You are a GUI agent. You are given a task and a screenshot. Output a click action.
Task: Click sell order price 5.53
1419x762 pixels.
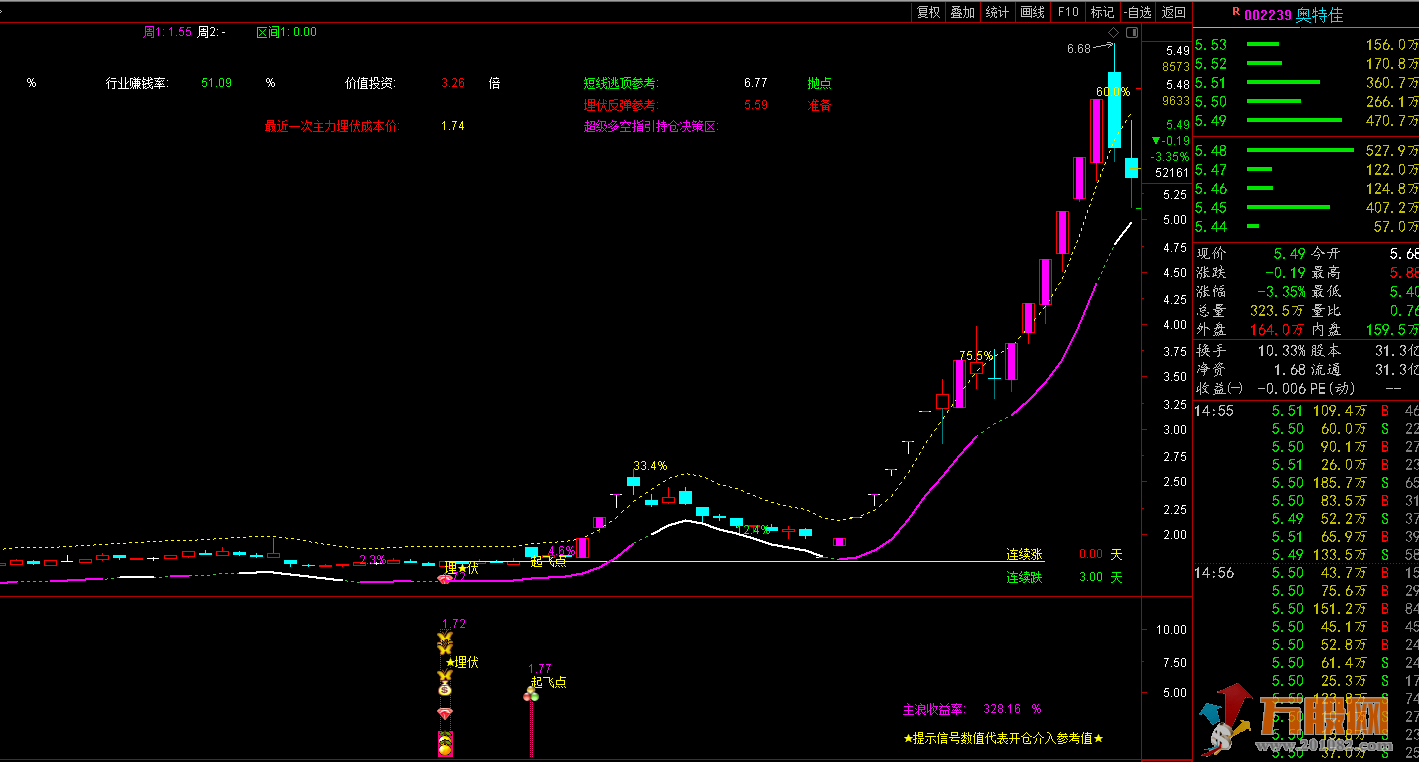click(x=1211, y=45)
